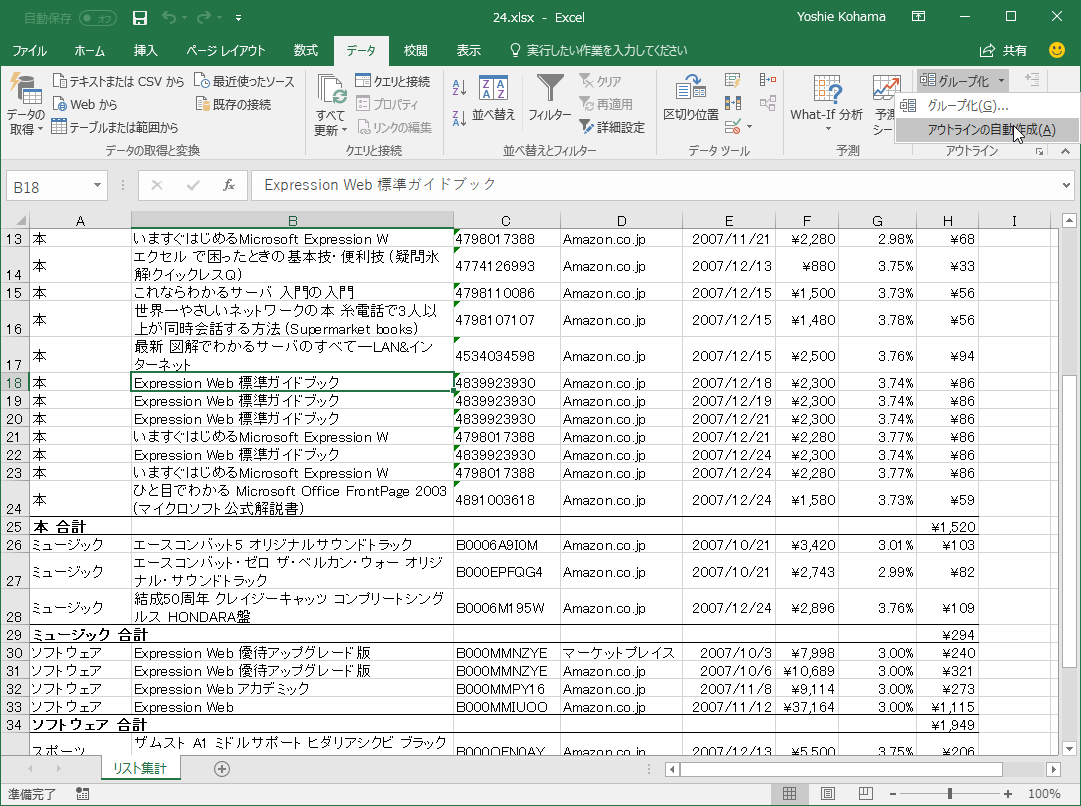Click the horizontal scrollbar thumb
Image resolution: width=1081 pixels, height=806 pixels.
point(841,769)
